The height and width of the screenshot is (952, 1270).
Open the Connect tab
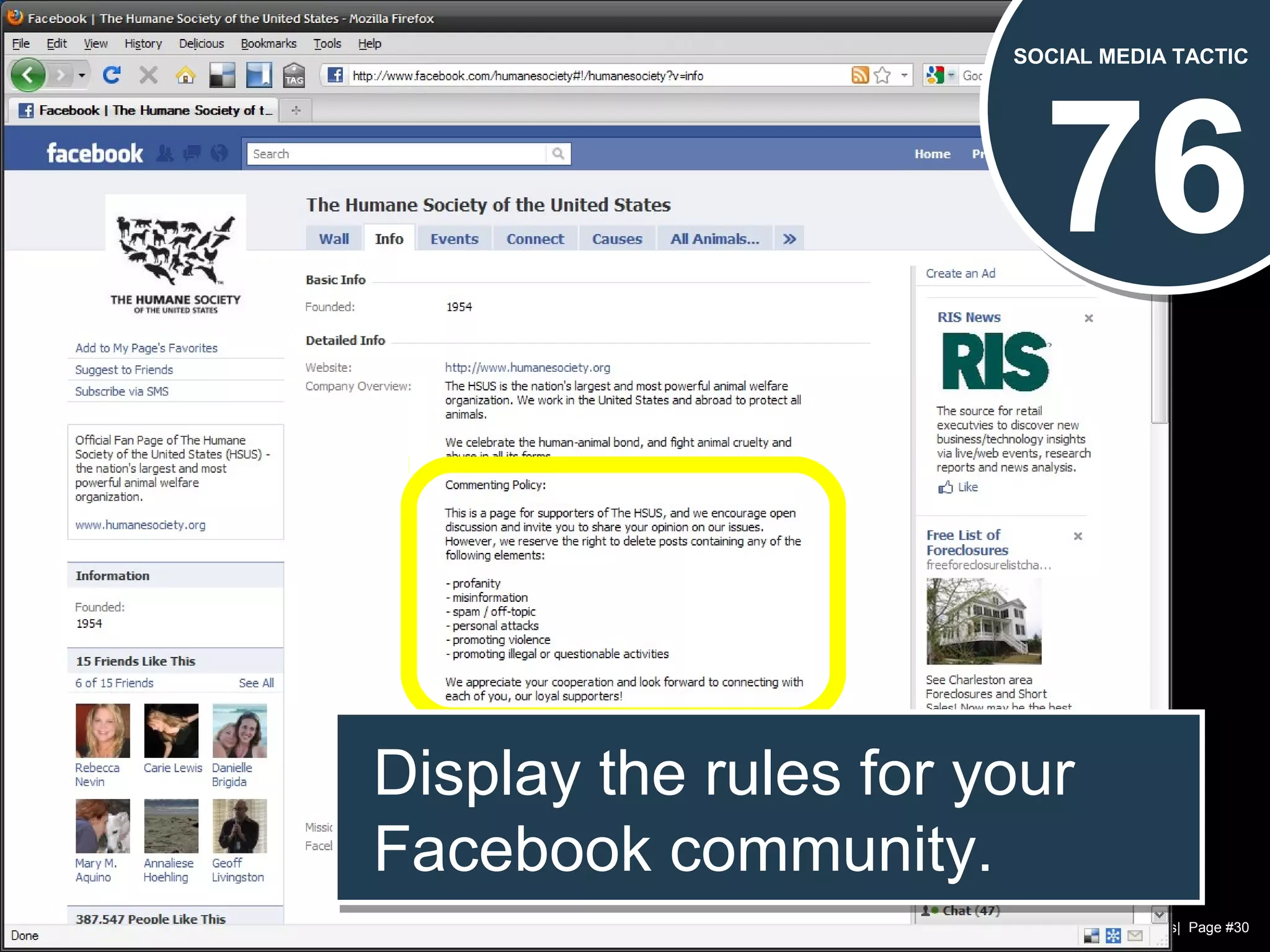[x=535, y=239]
